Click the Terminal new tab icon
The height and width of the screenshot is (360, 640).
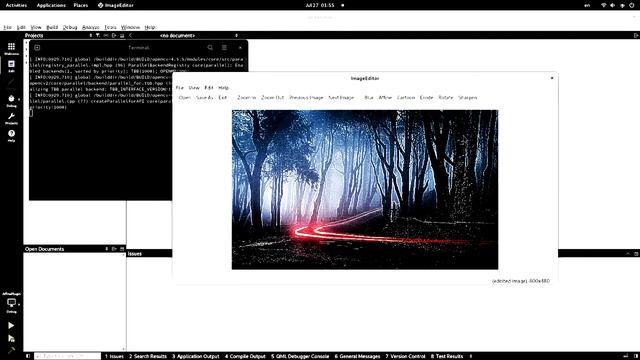[37, 47]
